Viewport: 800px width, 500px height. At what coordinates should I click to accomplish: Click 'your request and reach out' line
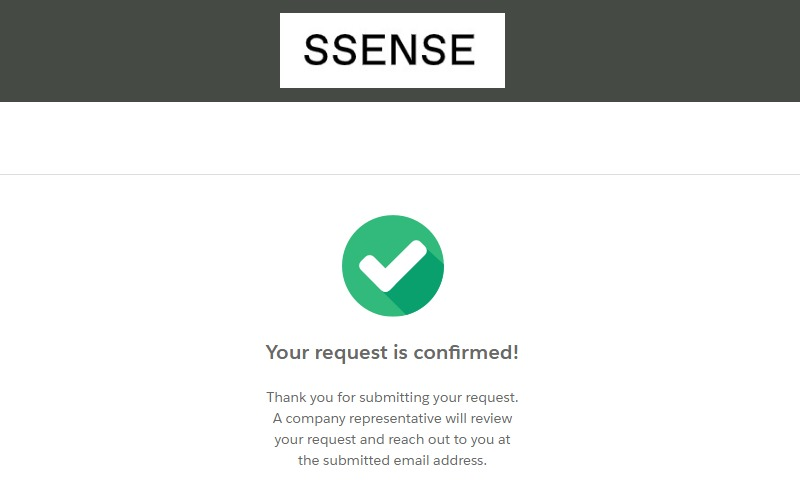pos(392,440)
